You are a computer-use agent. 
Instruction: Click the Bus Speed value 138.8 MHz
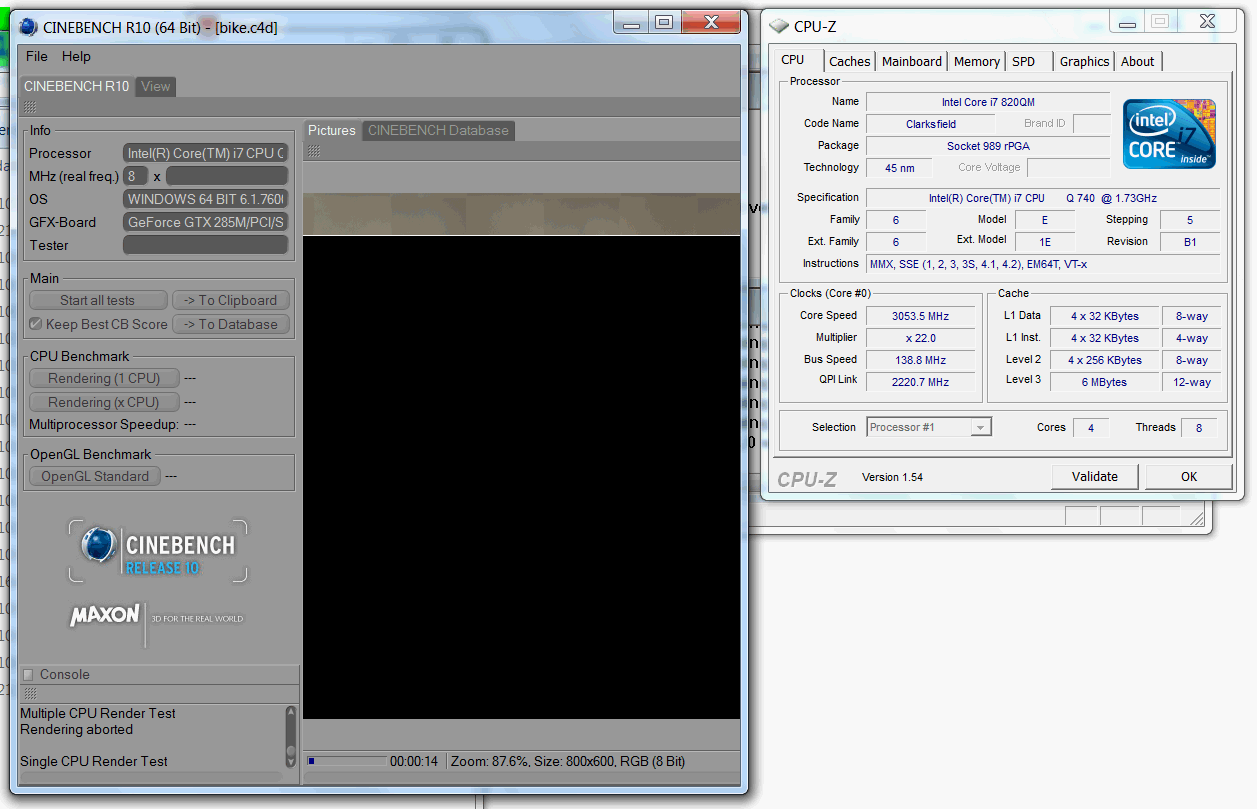click(921, 360)
